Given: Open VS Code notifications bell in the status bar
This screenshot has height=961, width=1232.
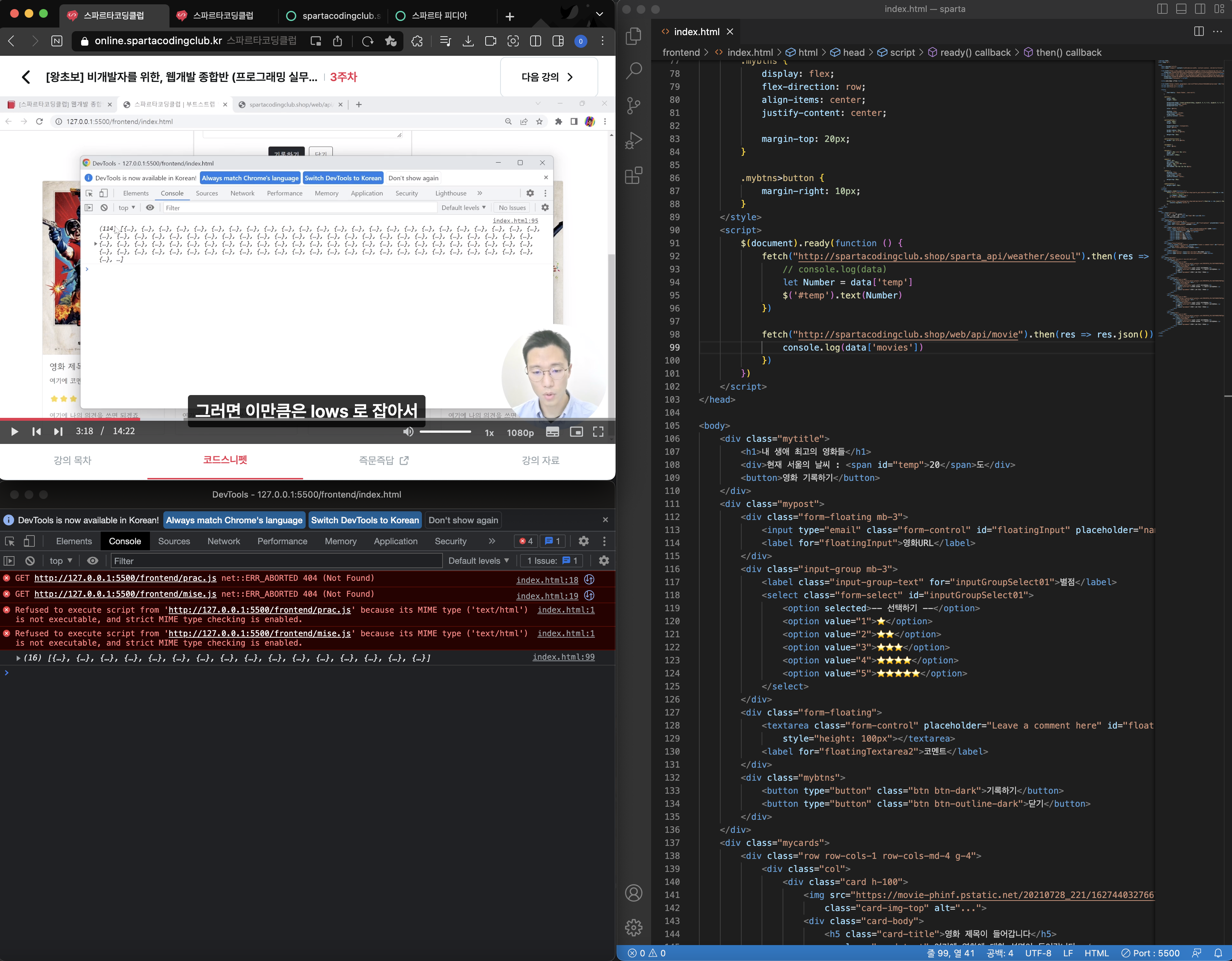Looking at the screenshot, I should pyautogui.click(x=1218, y=953).
